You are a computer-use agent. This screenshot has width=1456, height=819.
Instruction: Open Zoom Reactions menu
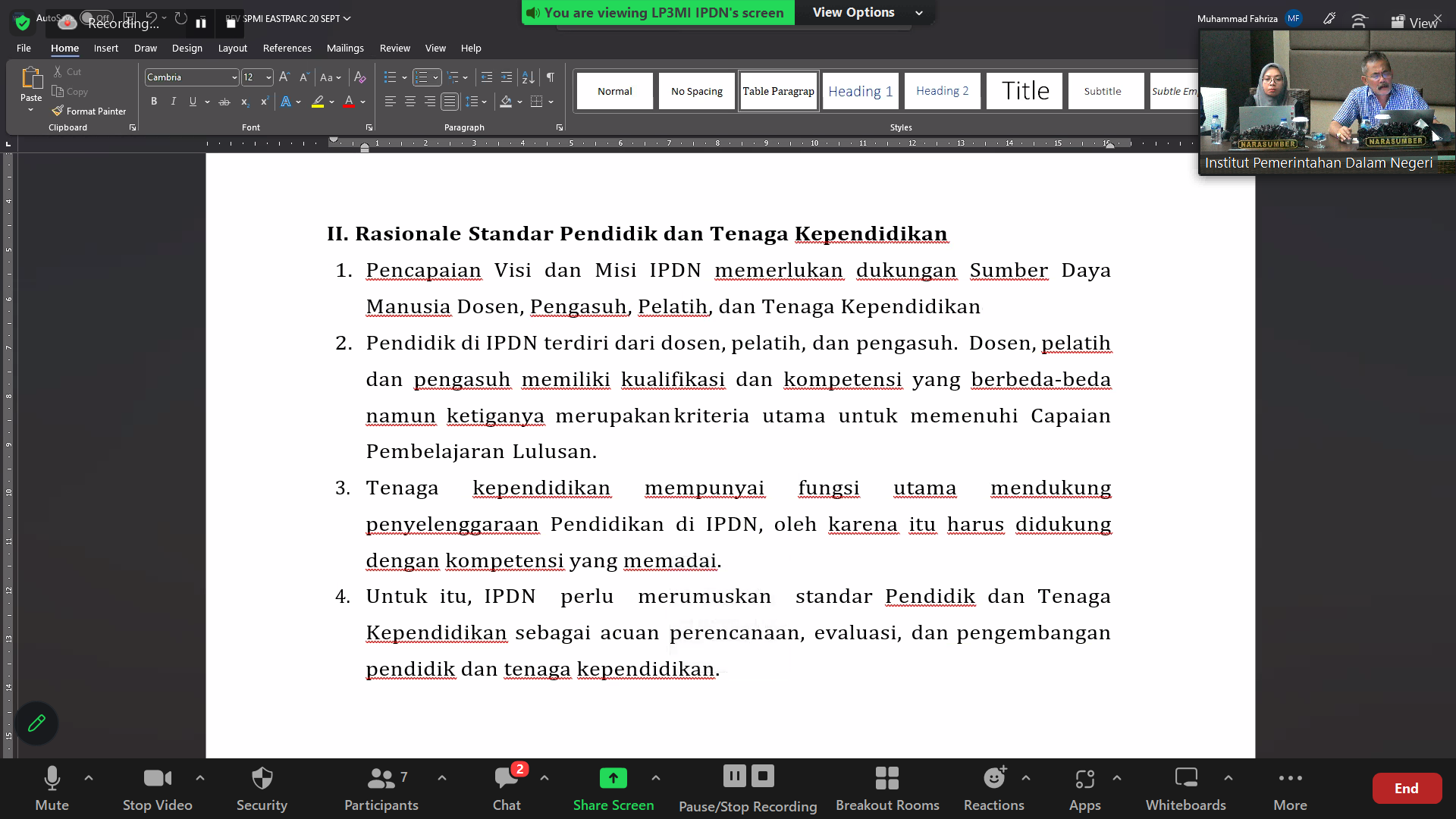[993, 789]
